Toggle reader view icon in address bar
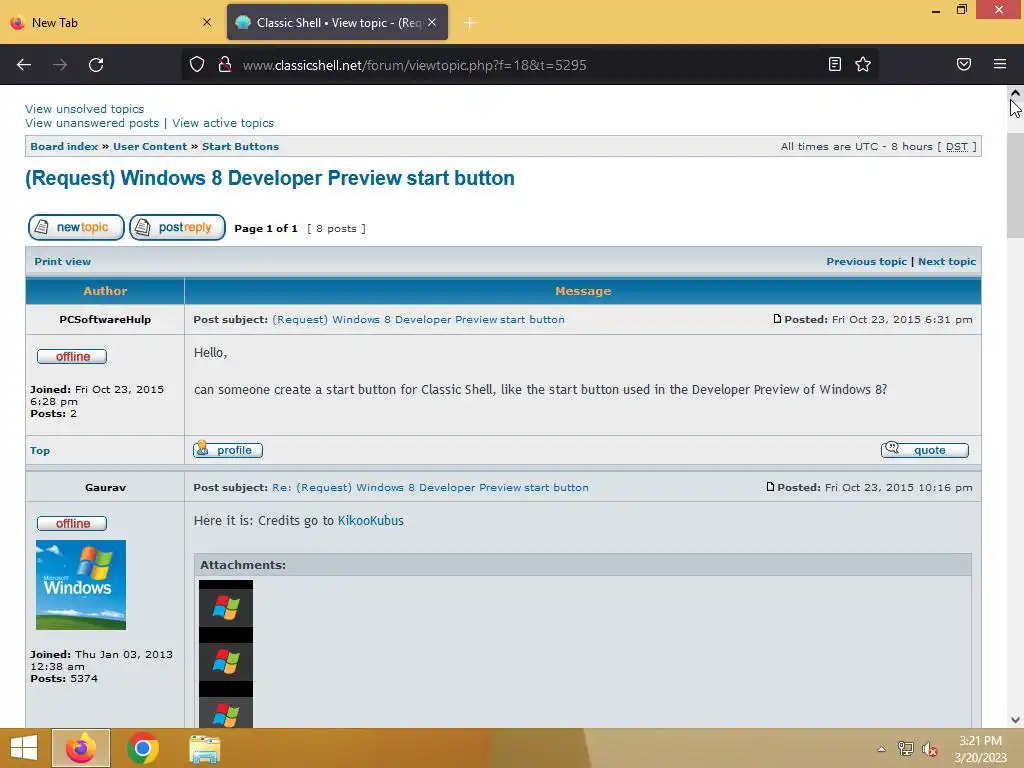 (835, 64)
